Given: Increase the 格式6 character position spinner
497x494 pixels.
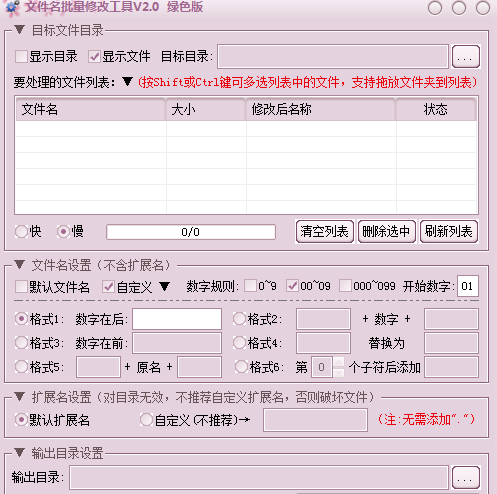Looking at the screenshot, I should pyautogui.click(x=339, y=362).
